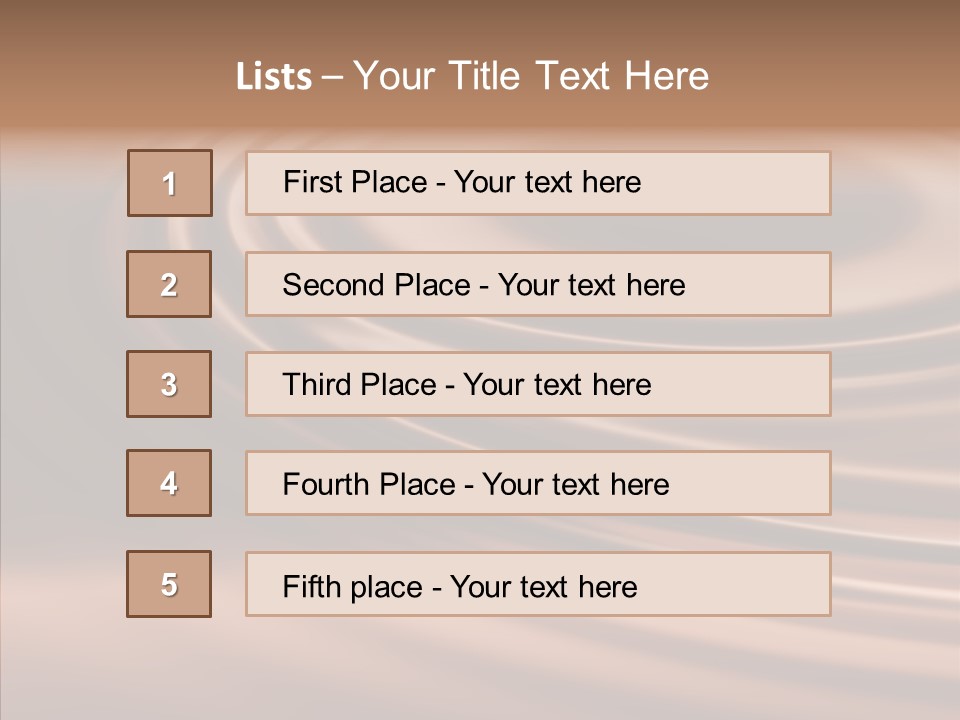Click empty slide background below the list
960x720 pixels.
480,670
